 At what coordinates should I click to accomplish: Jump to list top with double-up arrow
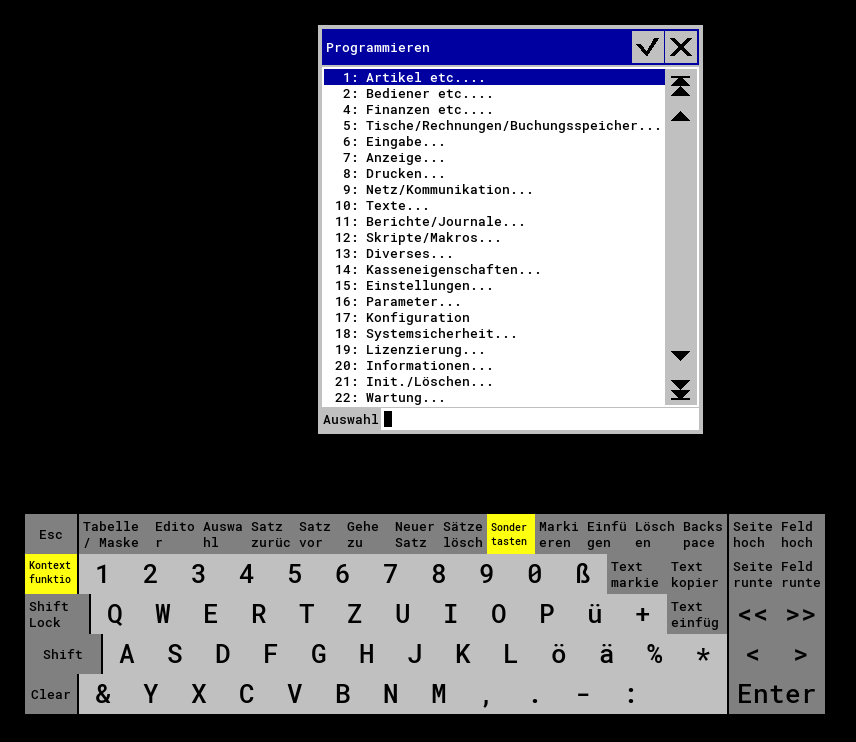pos(680,86)
